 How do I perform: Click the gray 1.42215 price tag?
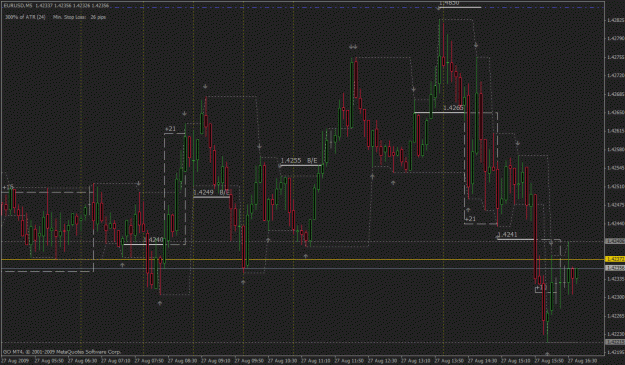point(615,342)
